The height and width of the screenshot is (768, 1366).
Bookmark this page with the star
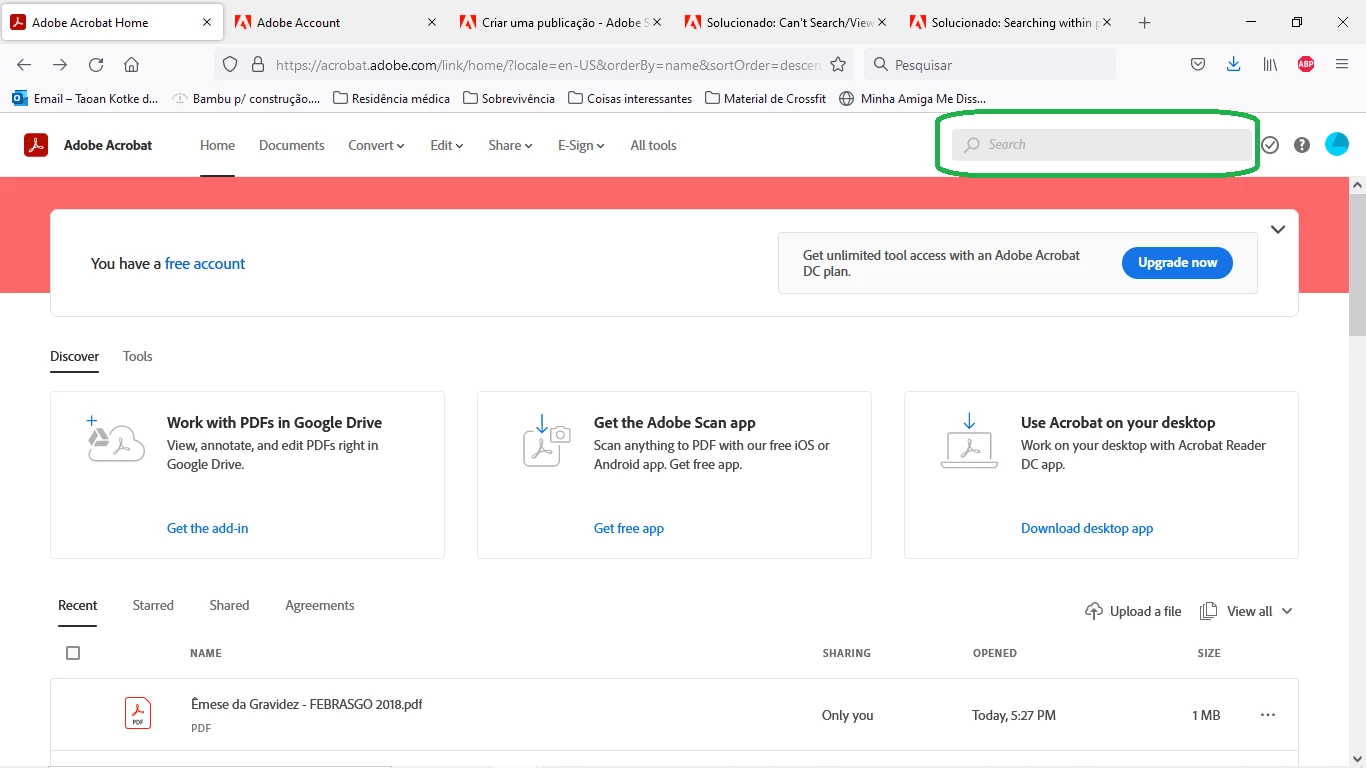click(838, 64)
